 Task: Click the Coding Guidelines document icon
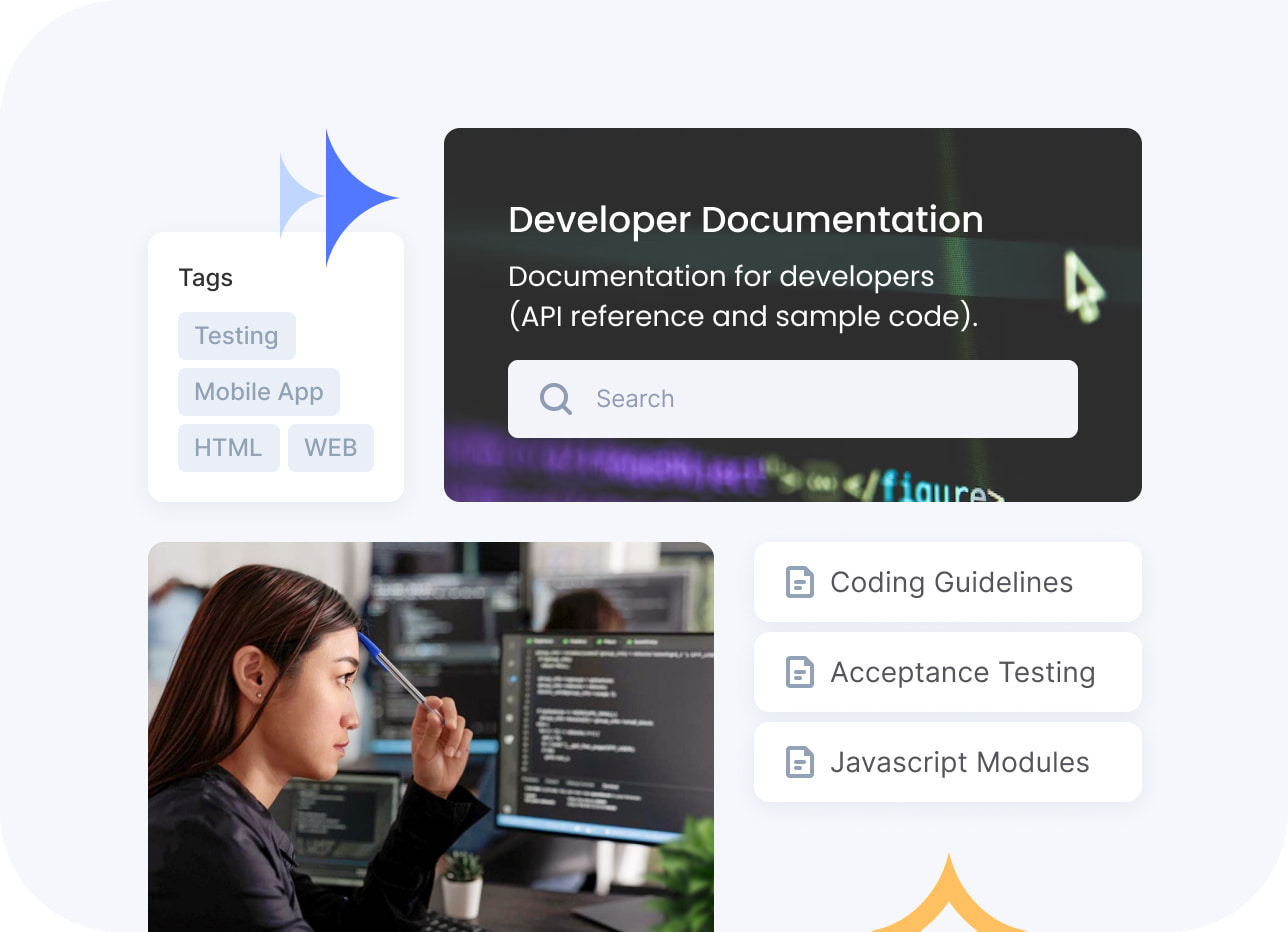800,582
